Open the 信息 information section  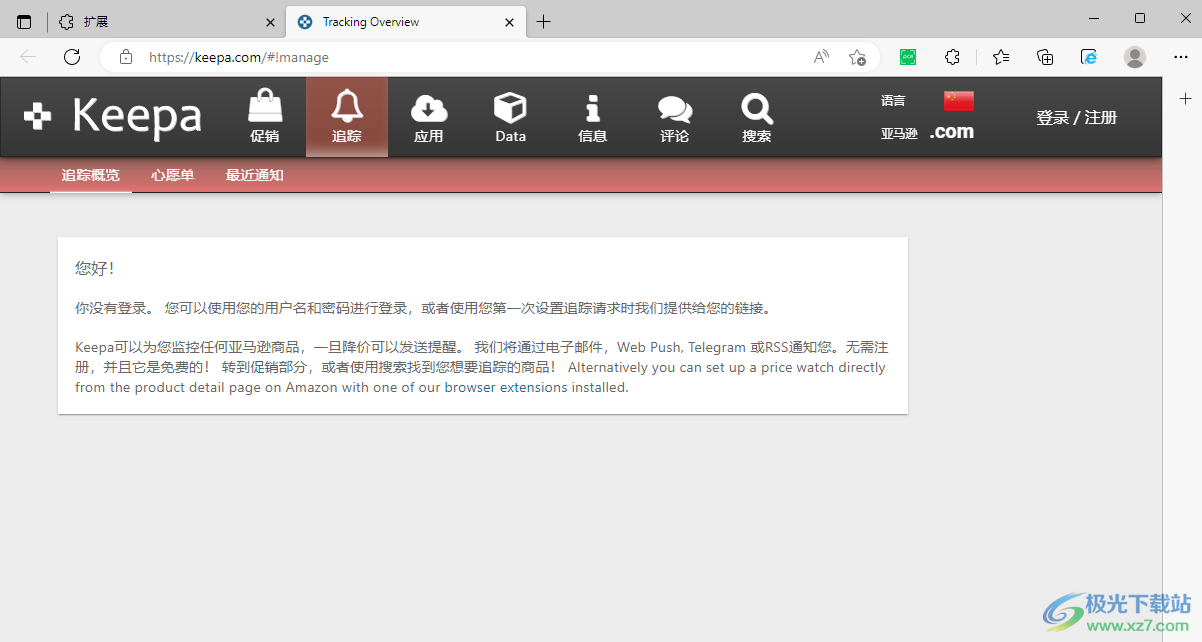click(593, 117)
